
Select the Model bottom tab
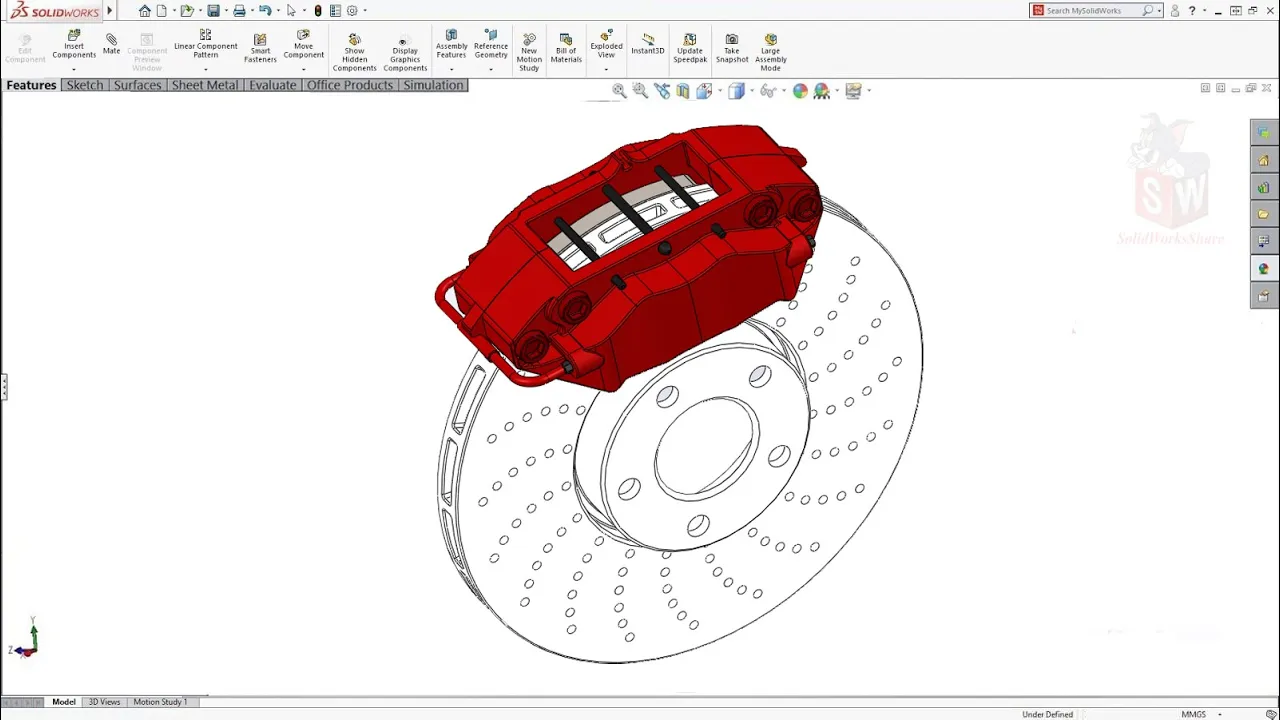point(64,702)
